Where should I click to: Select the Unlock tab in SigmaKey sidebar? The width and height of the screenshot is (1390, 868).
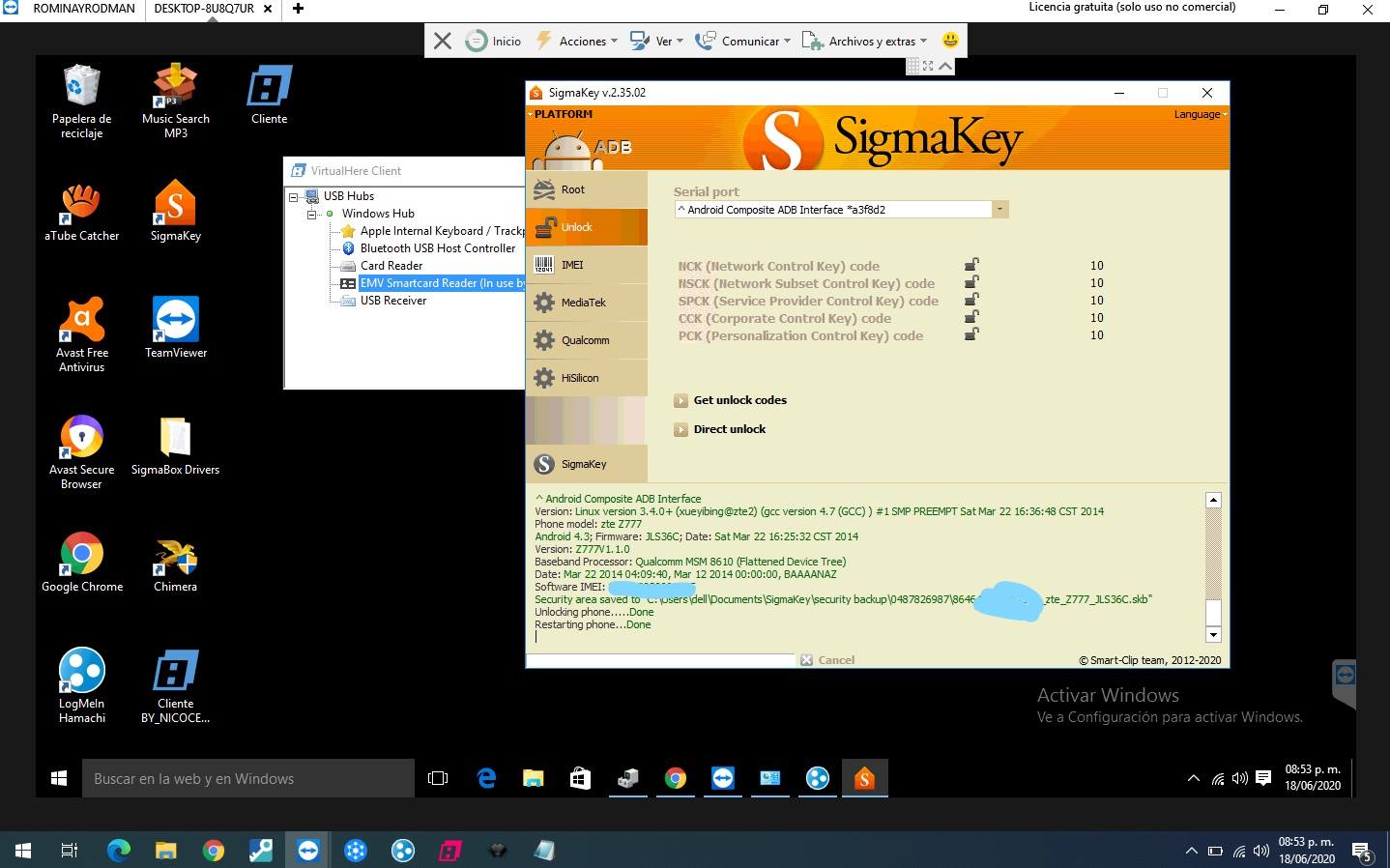pyautogui.click(x=587, y=227)
